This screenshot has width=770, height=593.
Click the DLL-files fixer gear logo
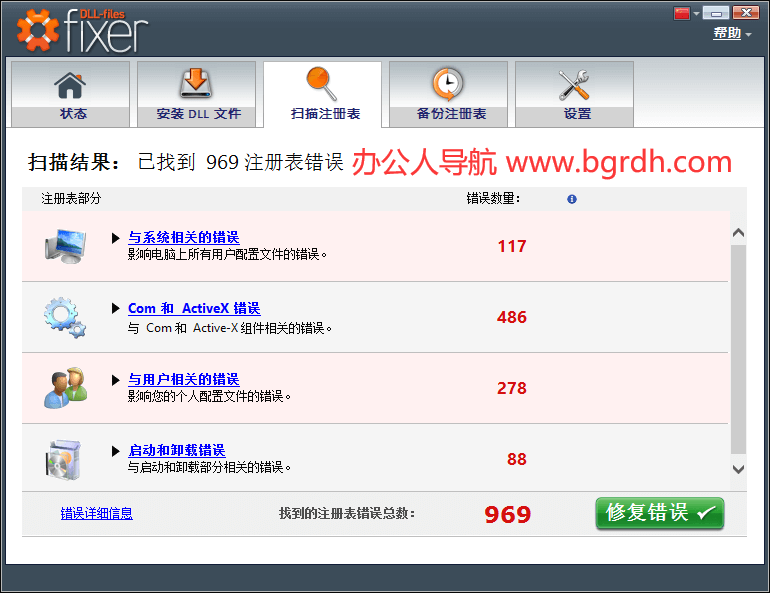tap(38, 30)
